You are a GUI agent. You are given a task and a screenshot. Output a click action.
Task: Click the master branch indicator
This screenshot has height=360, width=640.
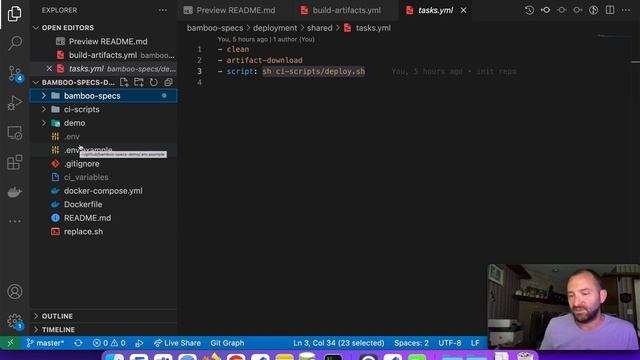click(45, 343)
